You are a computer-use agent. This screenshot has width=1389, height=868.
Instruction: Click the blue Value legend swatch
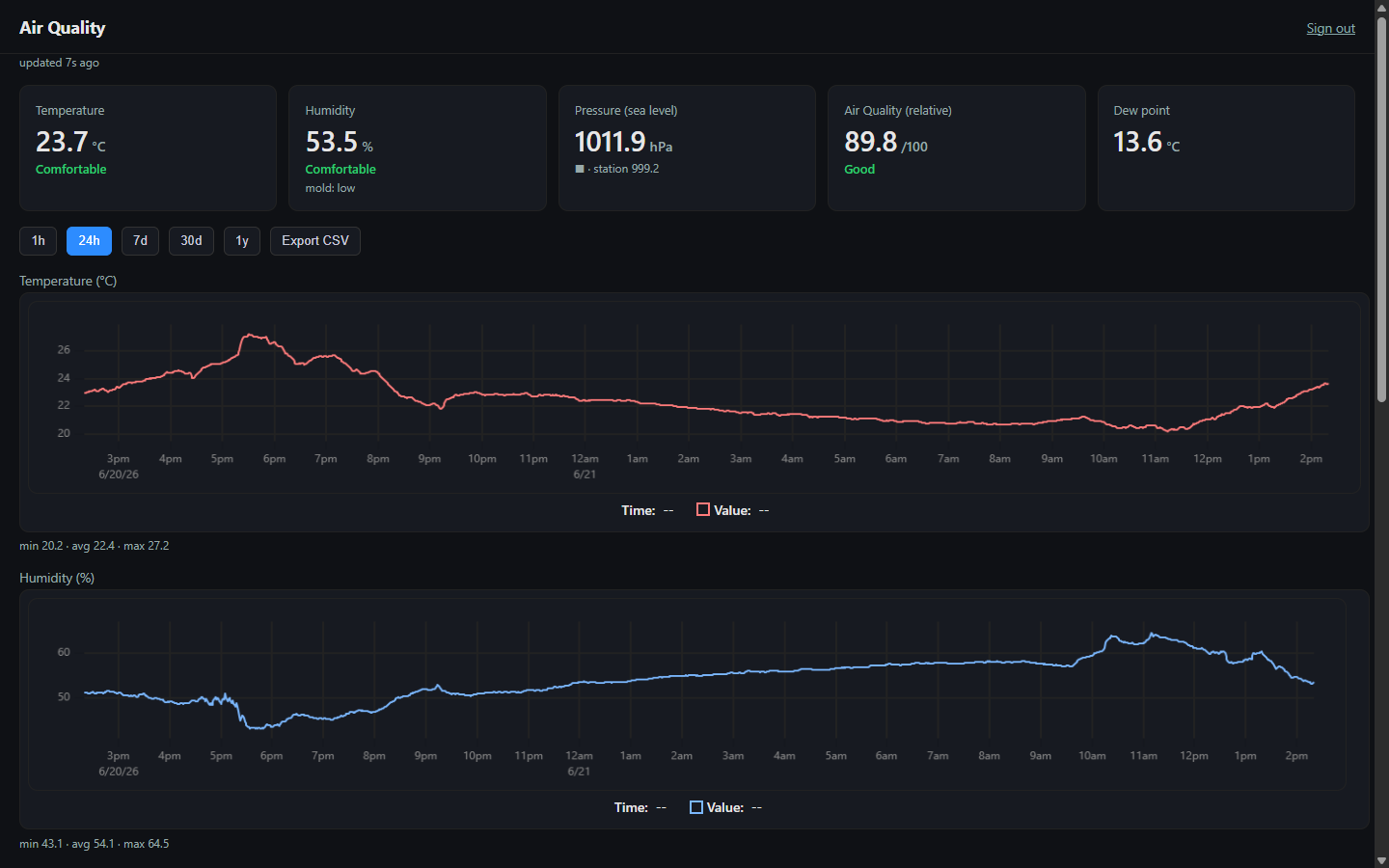tap(696, 807)
